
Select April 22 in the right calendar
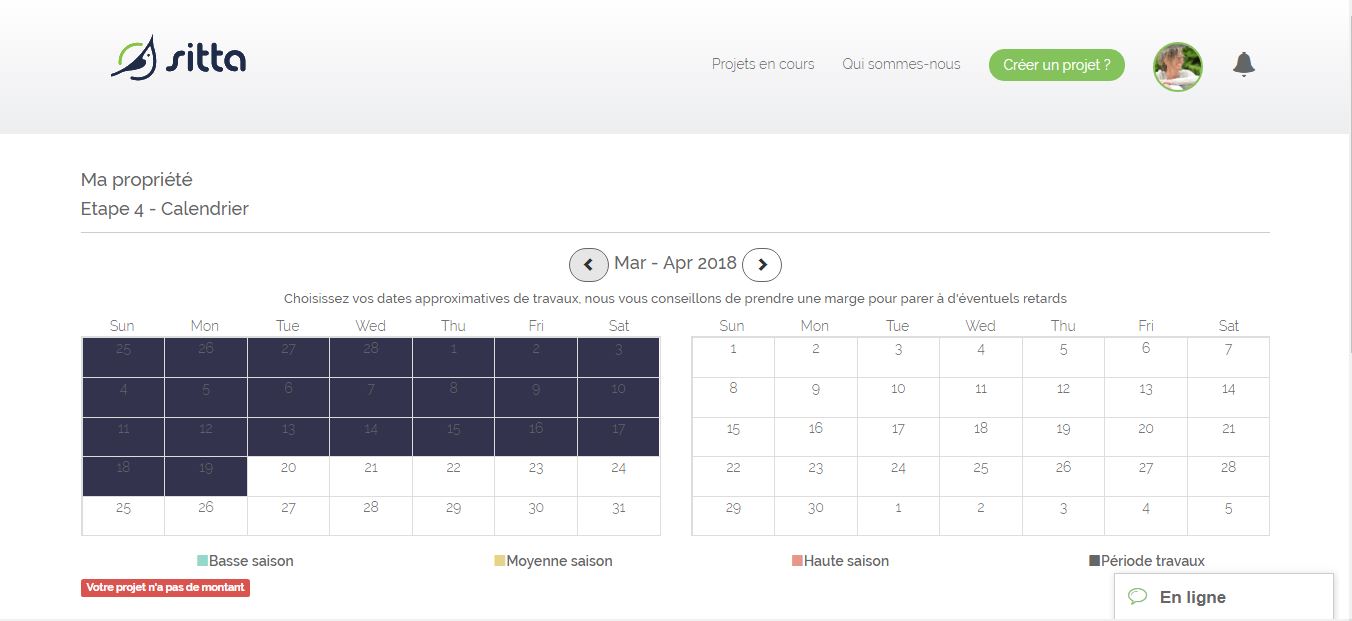[733, 477]
